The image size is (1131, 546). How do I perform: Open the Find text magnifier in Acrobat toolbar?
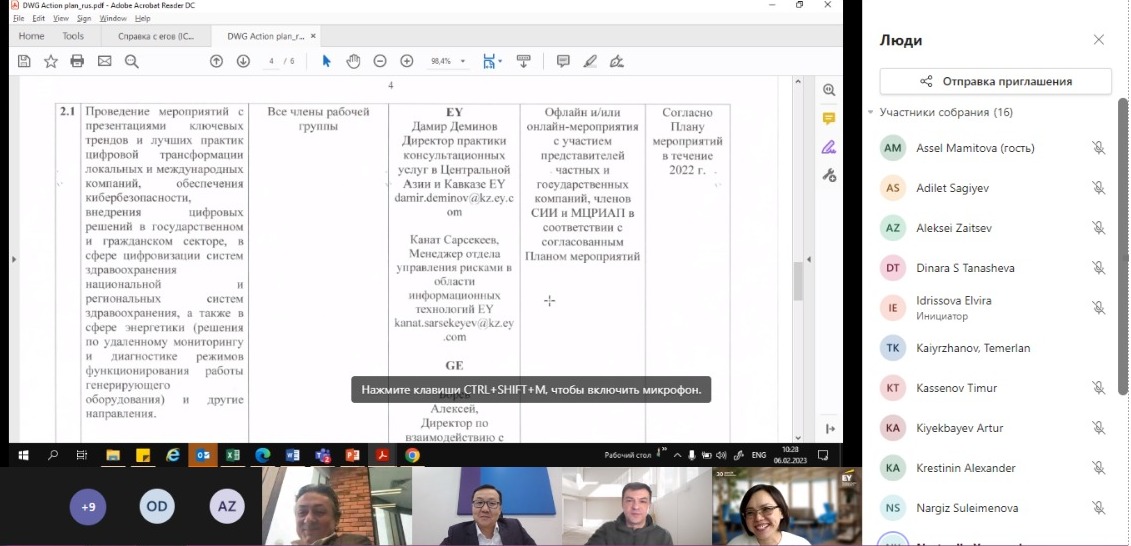[131, 61]
